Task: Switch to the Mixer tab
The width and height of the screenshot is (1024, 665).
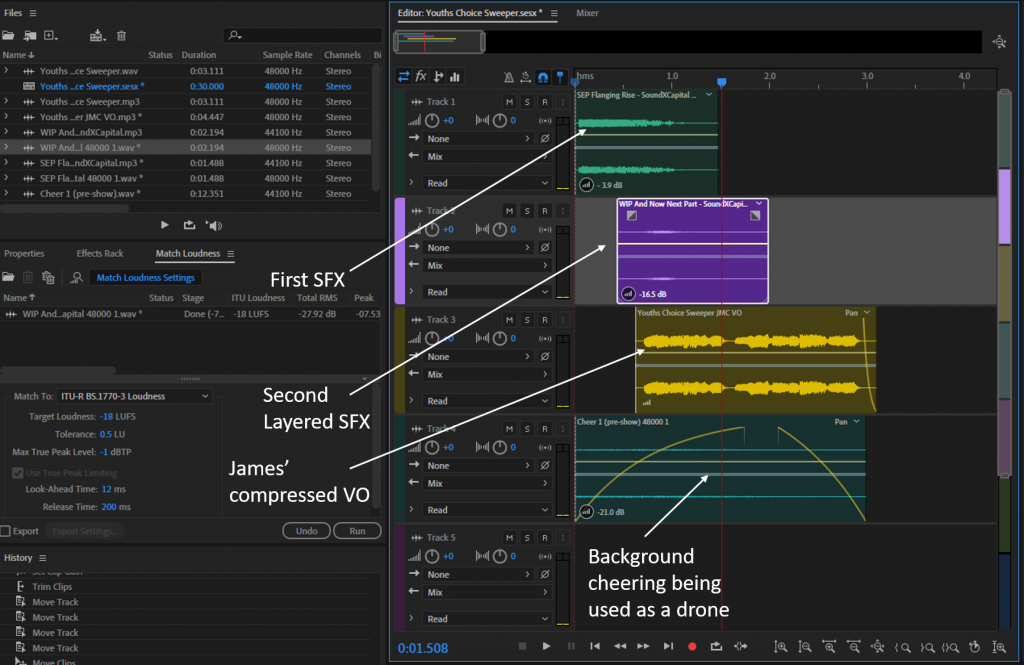Action: [x=587, y=13]
